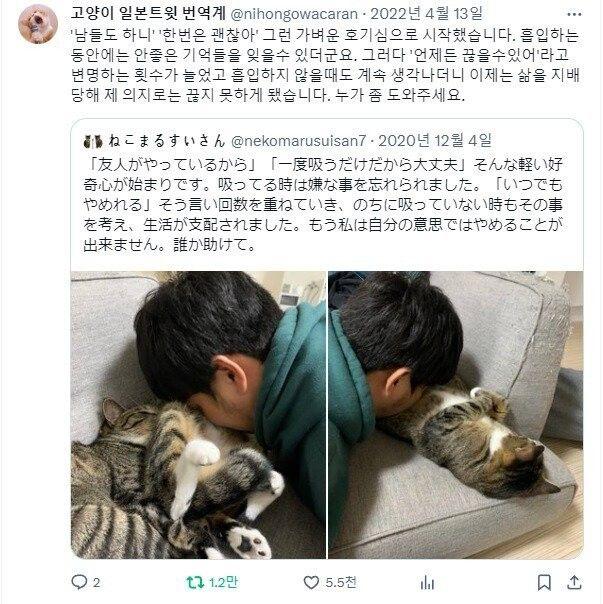The height and width of the screenshot is (604, 603).
Task: Open the view analytics bar chart icon
Action: (427, 582)
